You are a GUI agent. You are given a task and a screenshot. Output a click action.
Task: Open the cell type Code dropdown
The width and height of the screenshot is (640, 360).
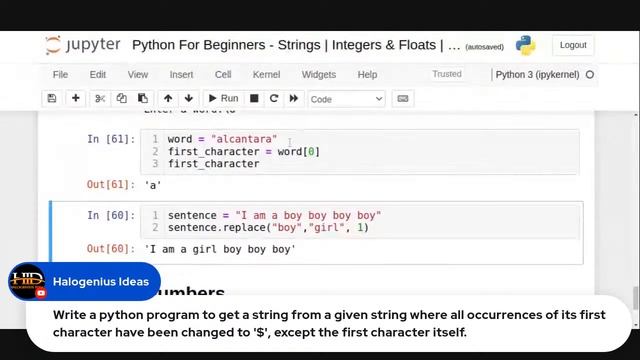point(347,99)
